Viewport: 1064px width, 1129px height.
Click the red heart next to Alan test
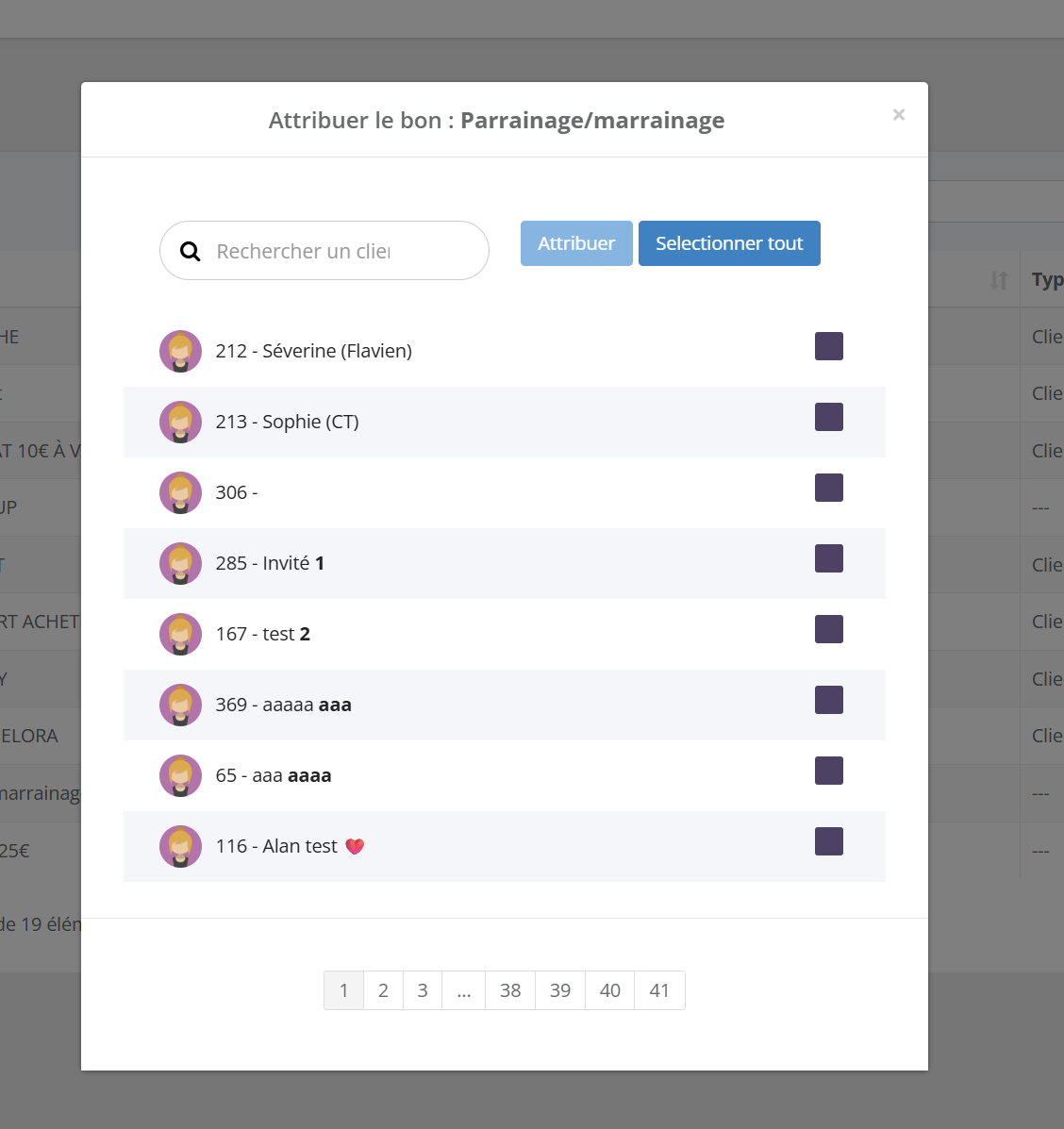[355, 846]
